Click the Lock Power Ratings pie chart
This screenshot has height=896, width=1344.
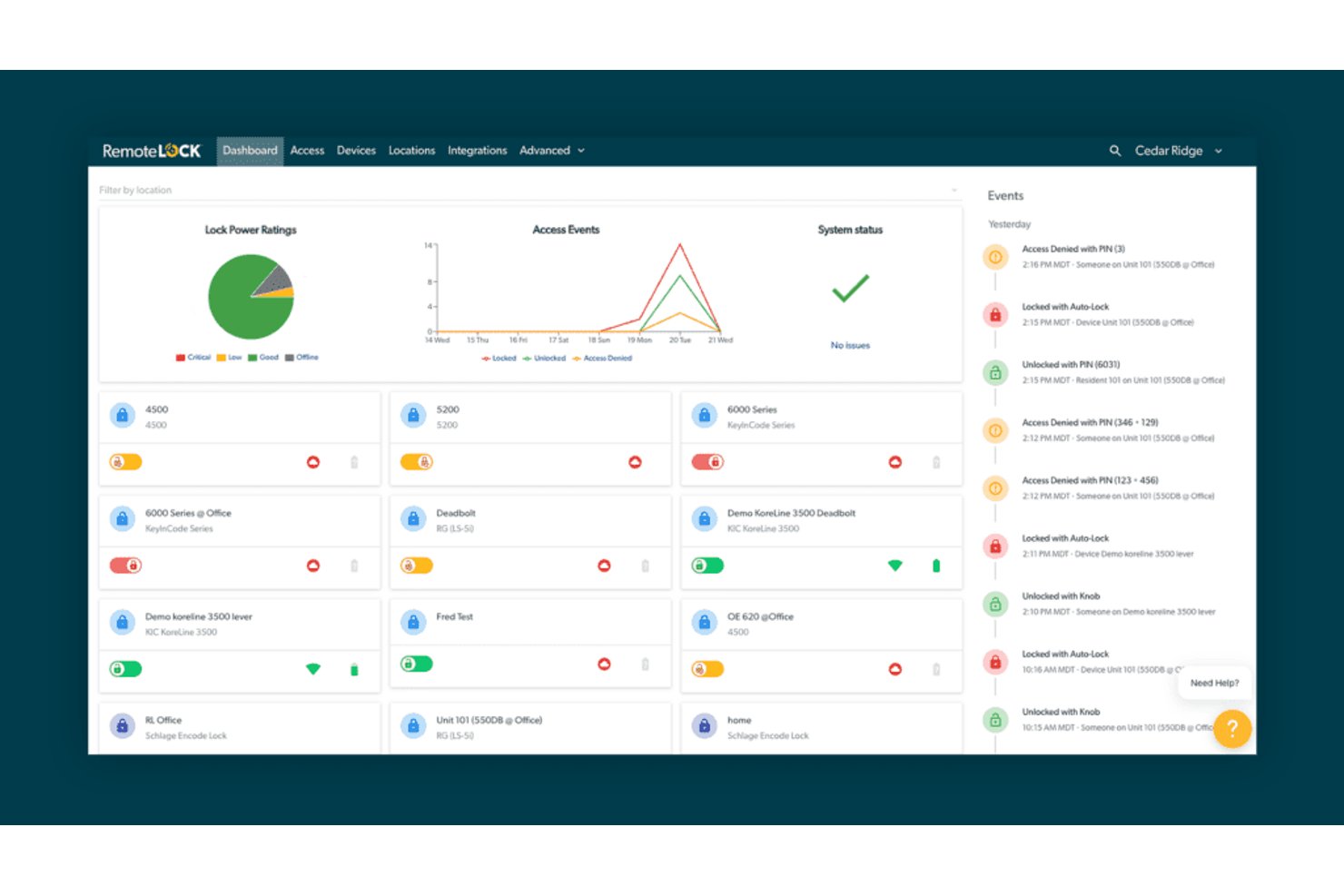[x=251, y=297]
